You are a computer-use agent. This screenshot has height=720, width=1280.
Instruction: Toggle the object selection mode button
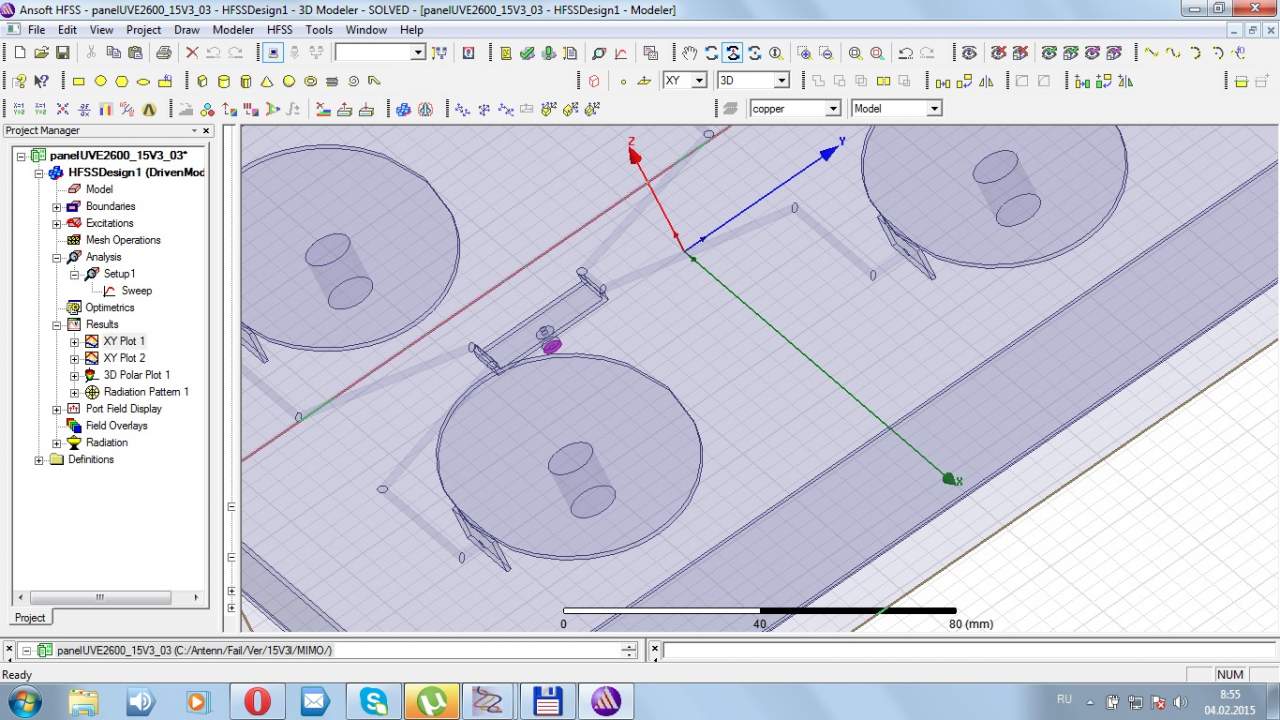point(274,53)
